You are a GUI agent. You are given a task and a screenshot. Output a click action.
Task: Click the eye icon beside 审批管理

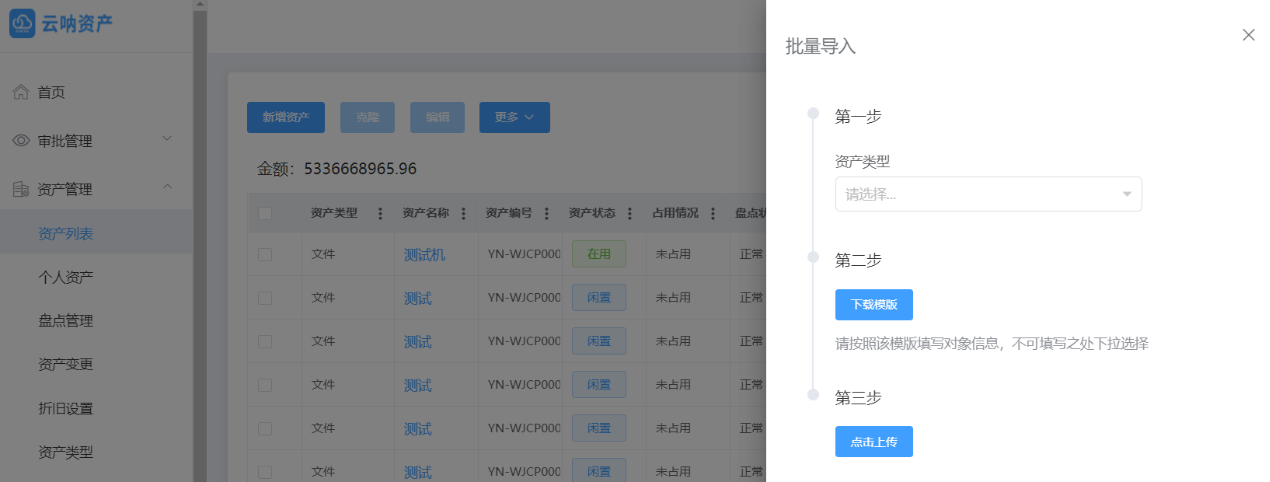tap(21, 141)
